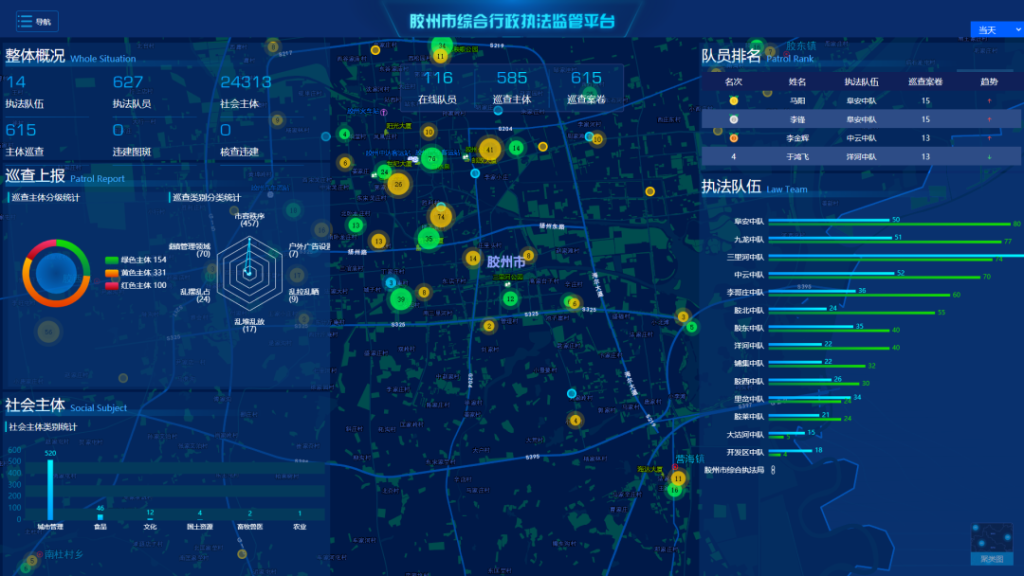The height and width of the screenshot is (576, 1024).
Task: Open the 聚类图 cluster map thumbnail
Action: click(991, 543)
